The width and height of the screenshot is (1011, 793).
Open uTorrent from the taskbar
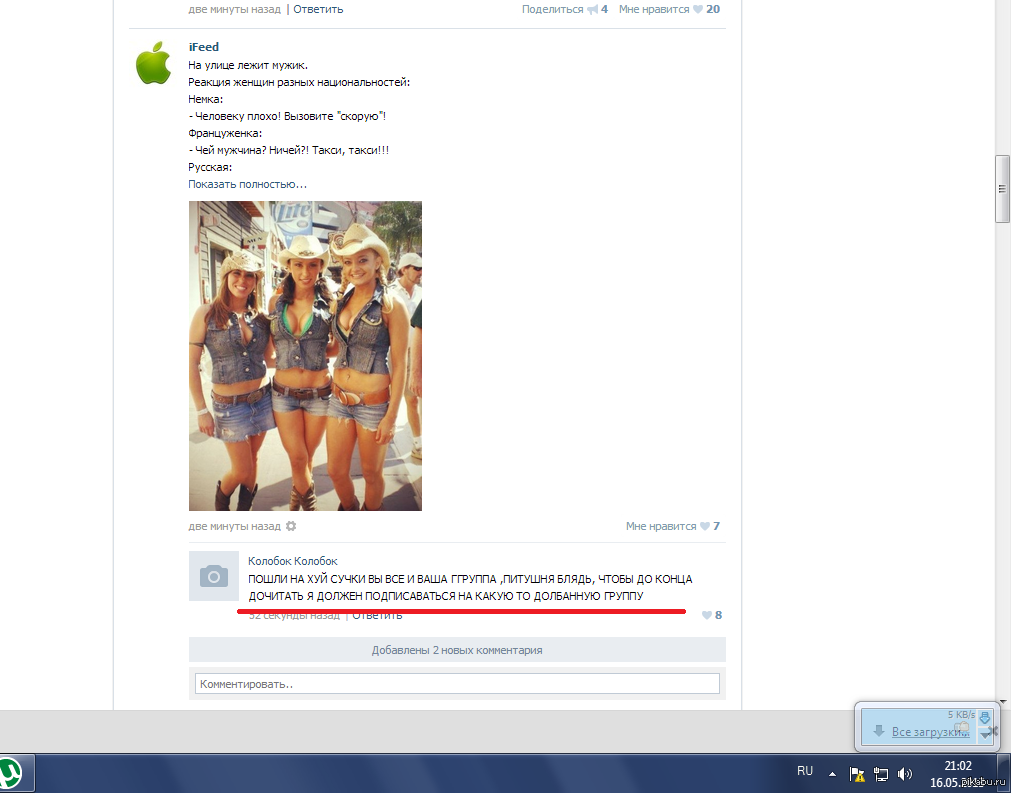coord(14,773)
